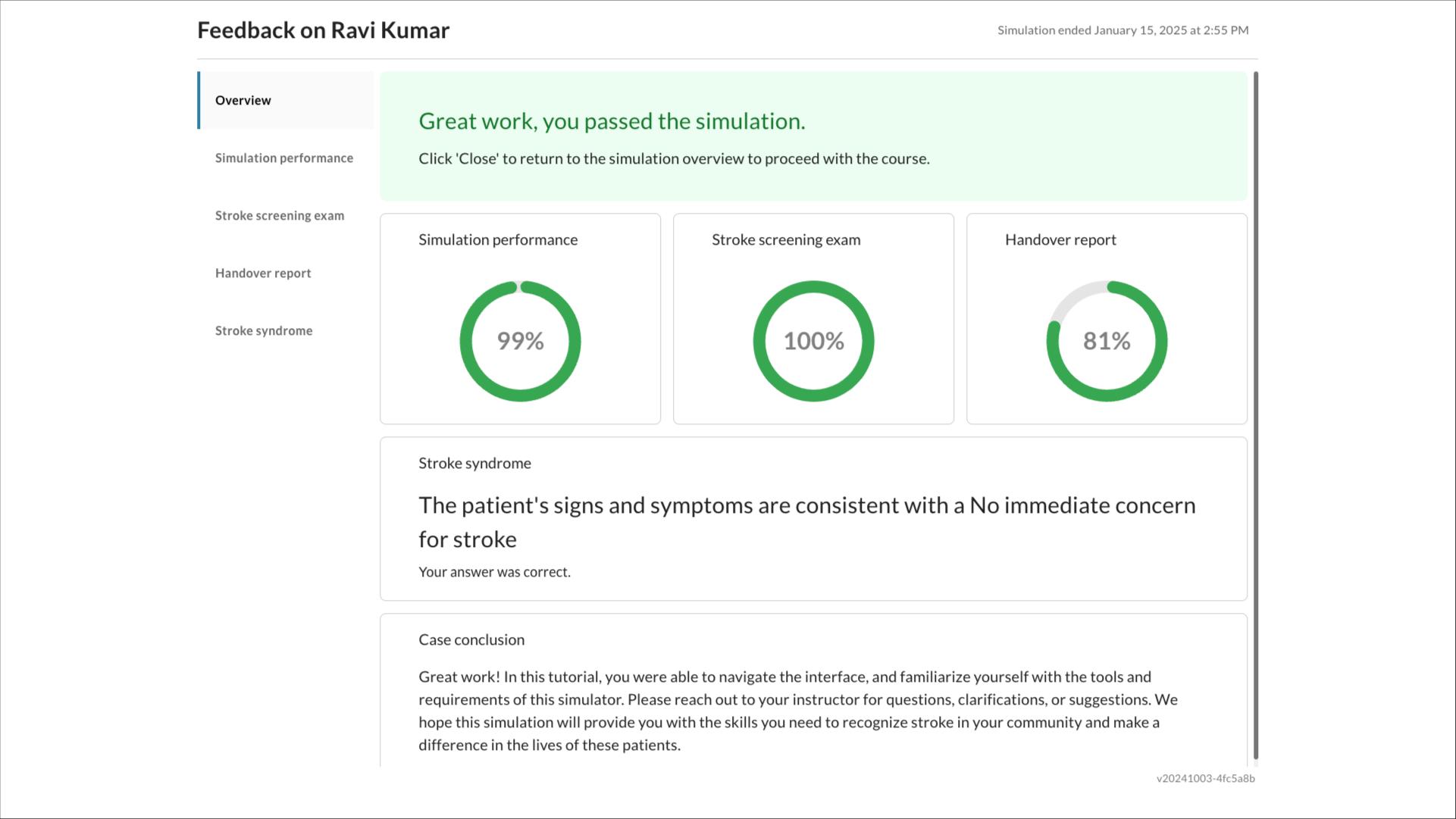Viewport: 1456px width, 819px height.
Task: Open the Handover report card title
Action: click(x=1060, y=239)
